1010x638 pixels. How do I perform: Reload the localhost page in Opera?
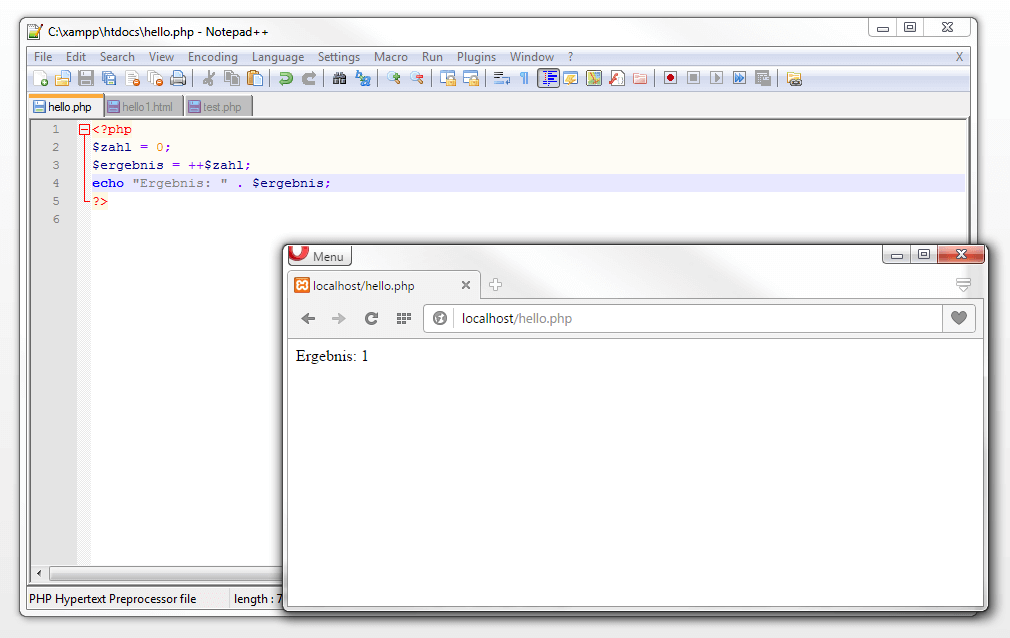371,318
